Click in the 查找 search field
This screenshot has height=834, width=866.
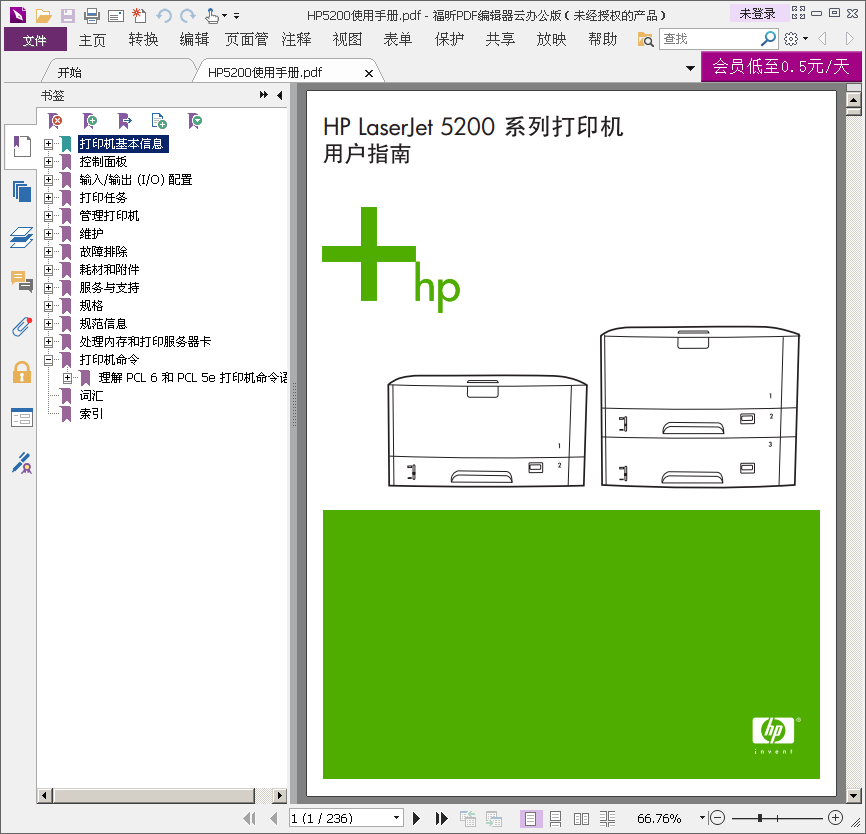[x=710, y=39]
